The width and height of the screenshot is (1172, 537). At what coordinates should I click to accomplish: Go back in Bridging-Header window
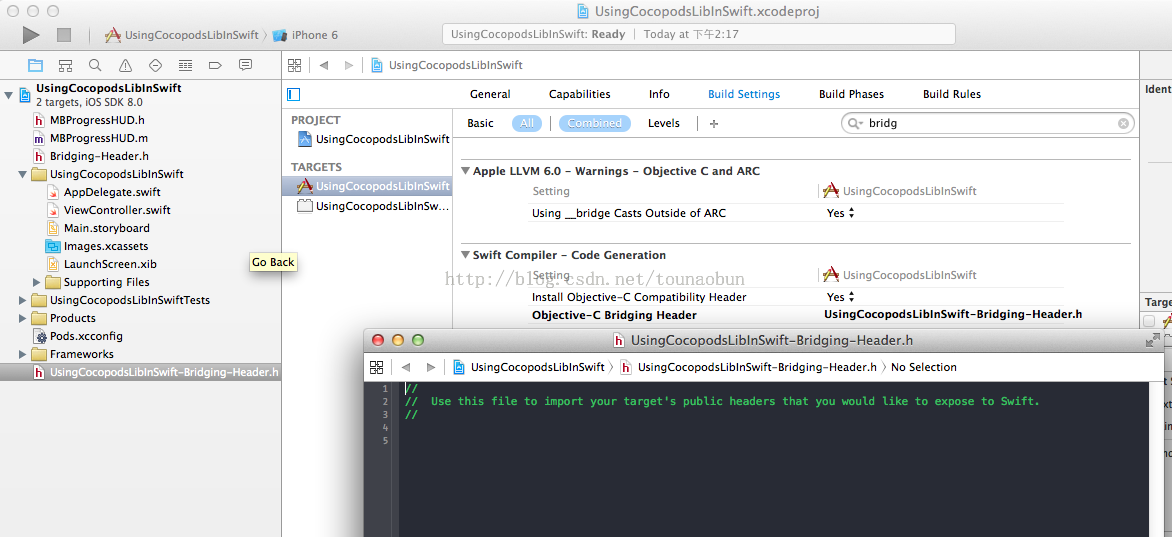(406, 367)
